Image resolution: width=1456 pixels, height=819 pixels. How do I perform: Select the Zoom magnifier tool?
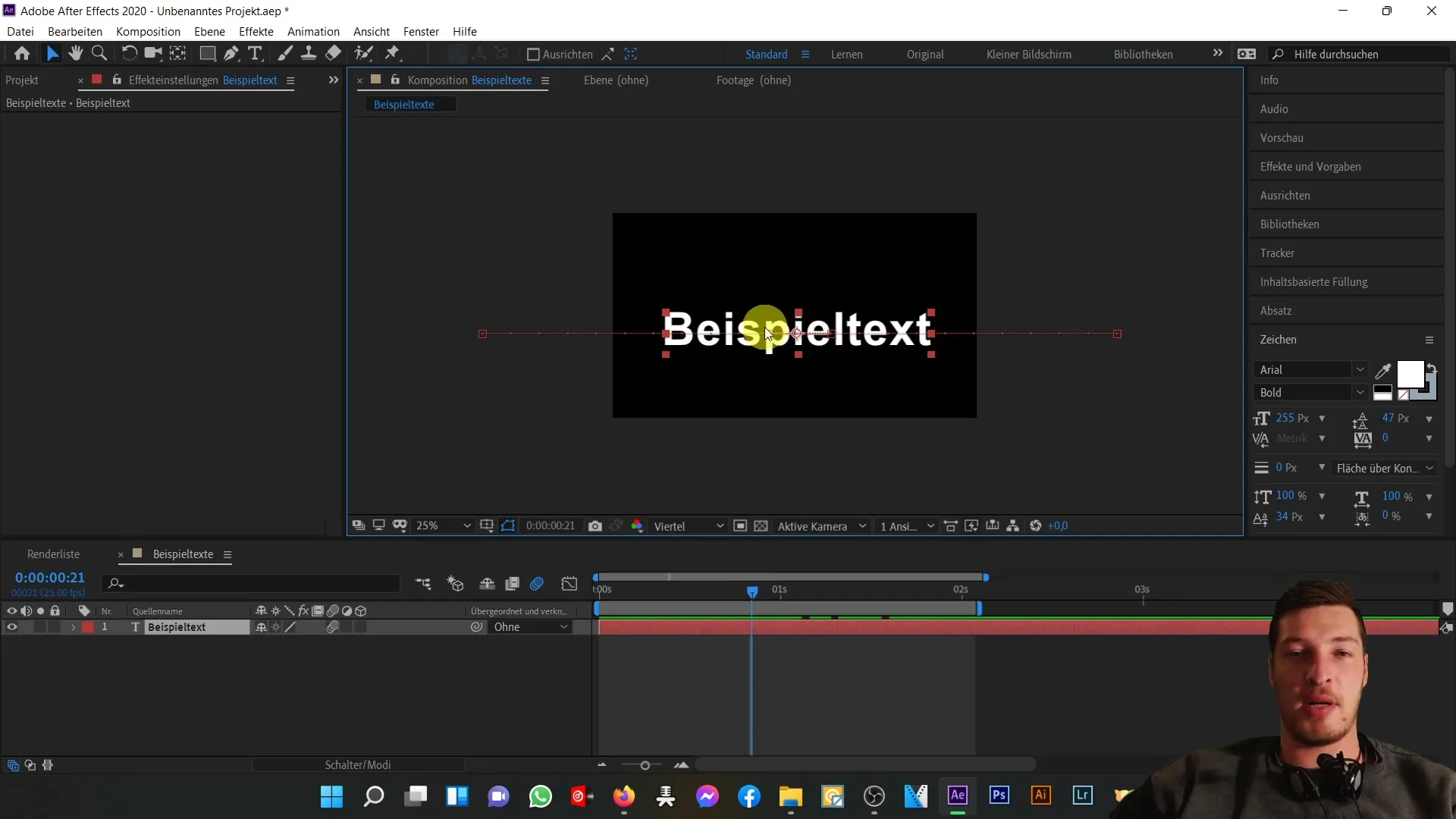pyautogui.click(x=99, y=54)
